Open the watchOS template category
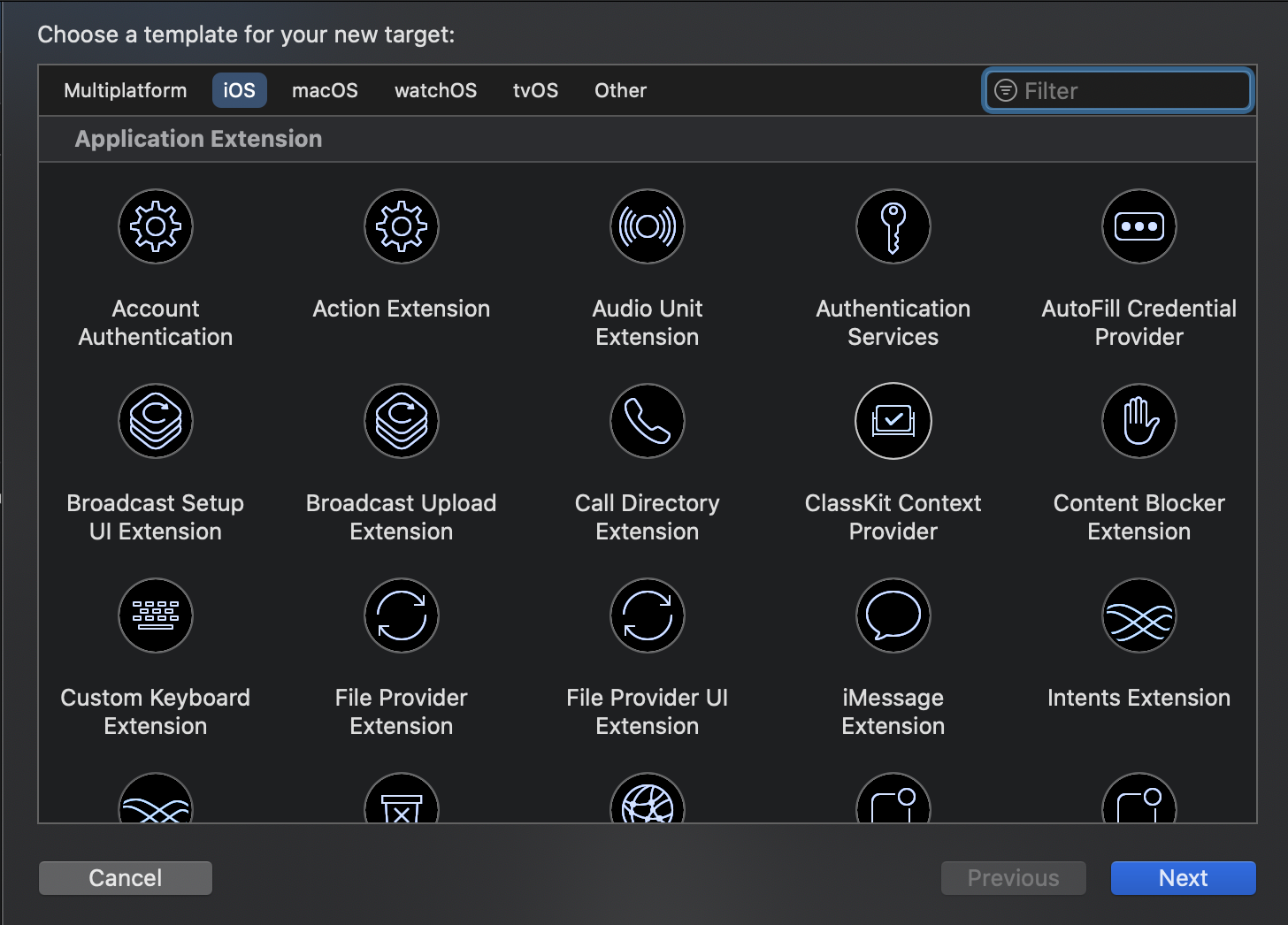The image size is (1288, 925). click(x=435, y=89)
